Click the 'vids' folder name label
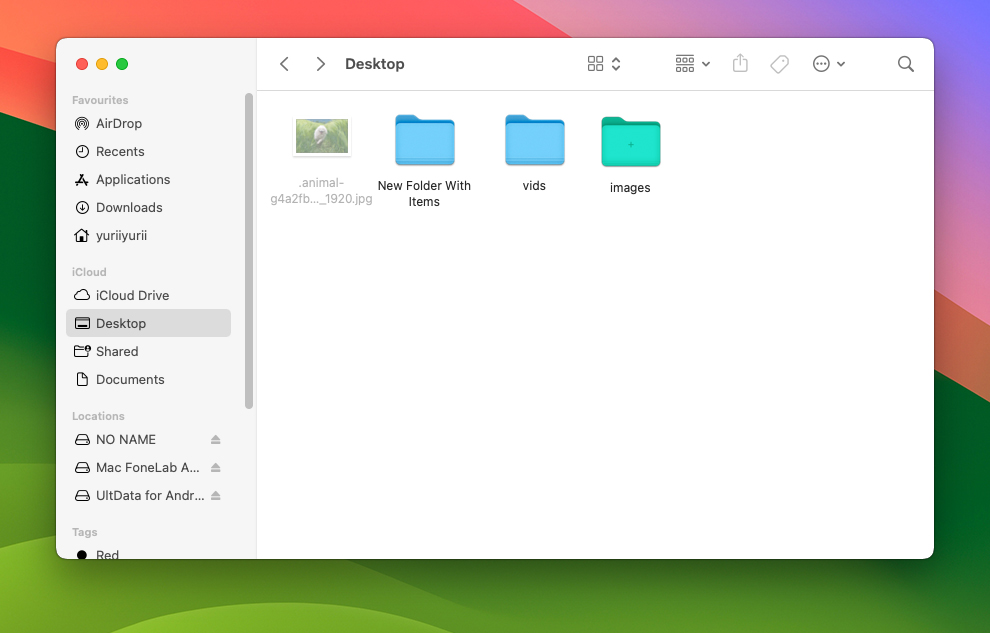The width and height of the screenshot is (990, 633). coord(534,186)
